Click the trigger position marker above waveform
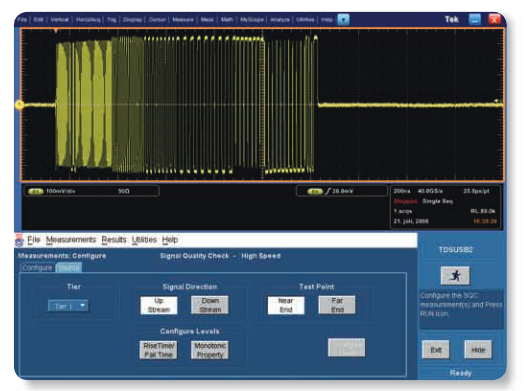The width and height of the screenshot is (529, 391). point(56,31)
